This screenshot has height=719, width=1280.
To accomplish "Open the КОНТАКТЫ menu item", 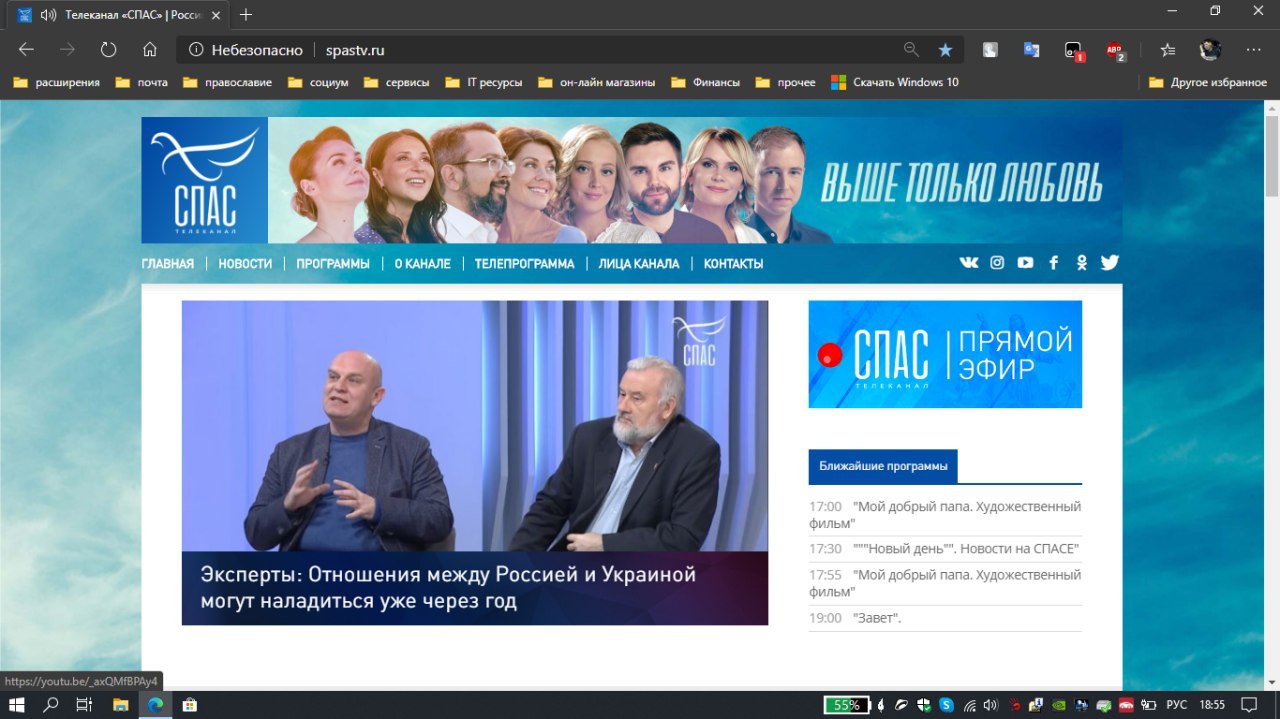I will pos(733,264).
